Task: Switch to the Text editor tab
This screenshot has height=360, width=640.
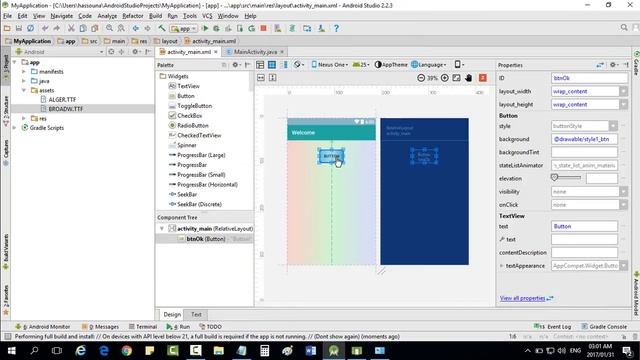Action: [196, 314]
